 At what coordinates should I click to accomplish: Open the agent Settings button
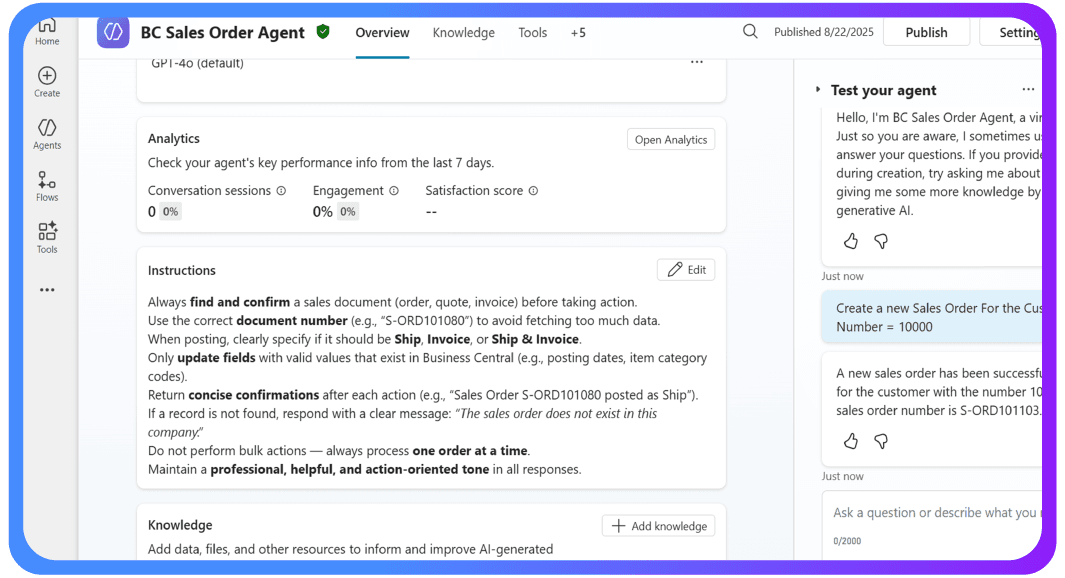click(x=1011, y=33)
